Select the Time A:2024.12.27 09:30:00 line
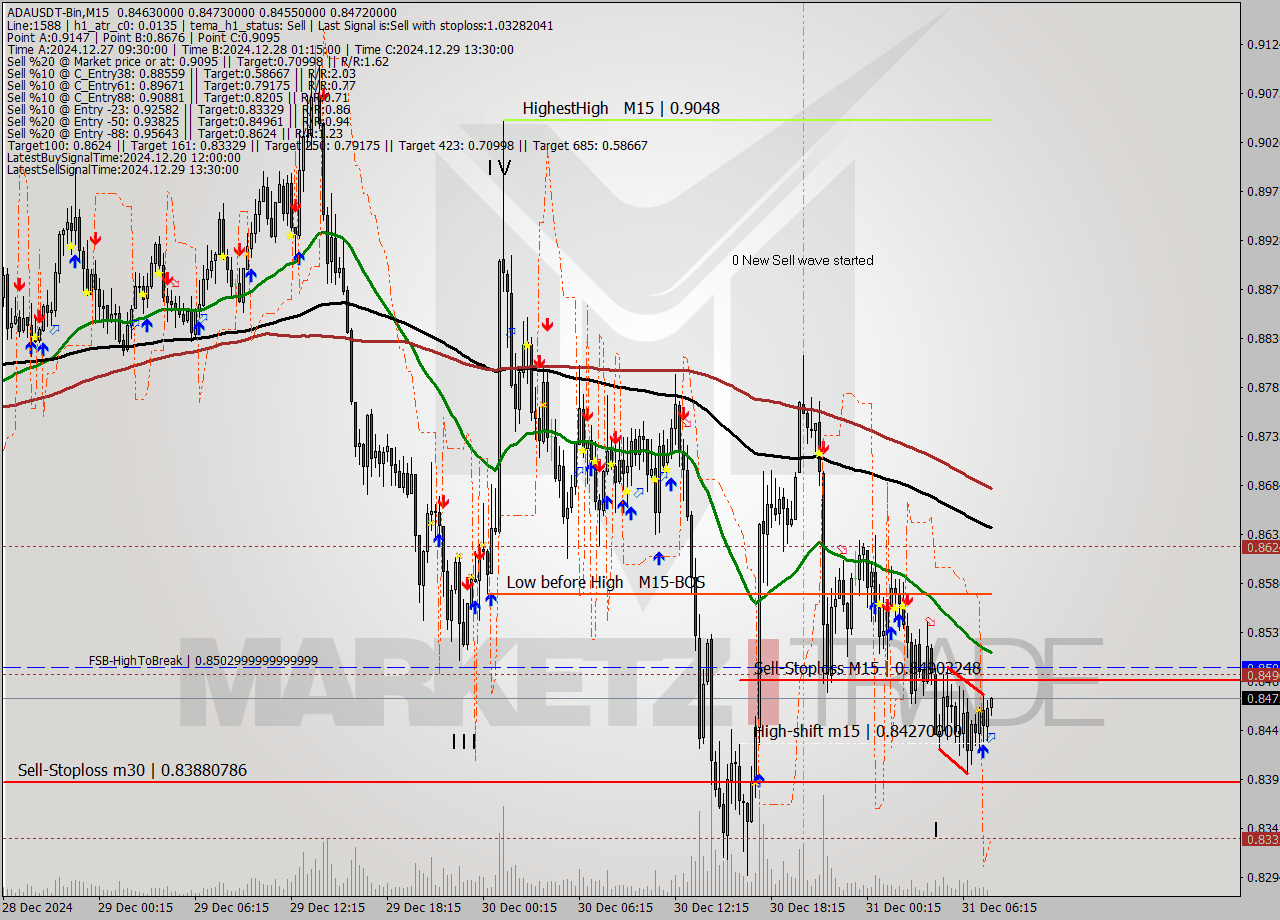Viewport: 1280px width, 920px height. tap(260, 49)
